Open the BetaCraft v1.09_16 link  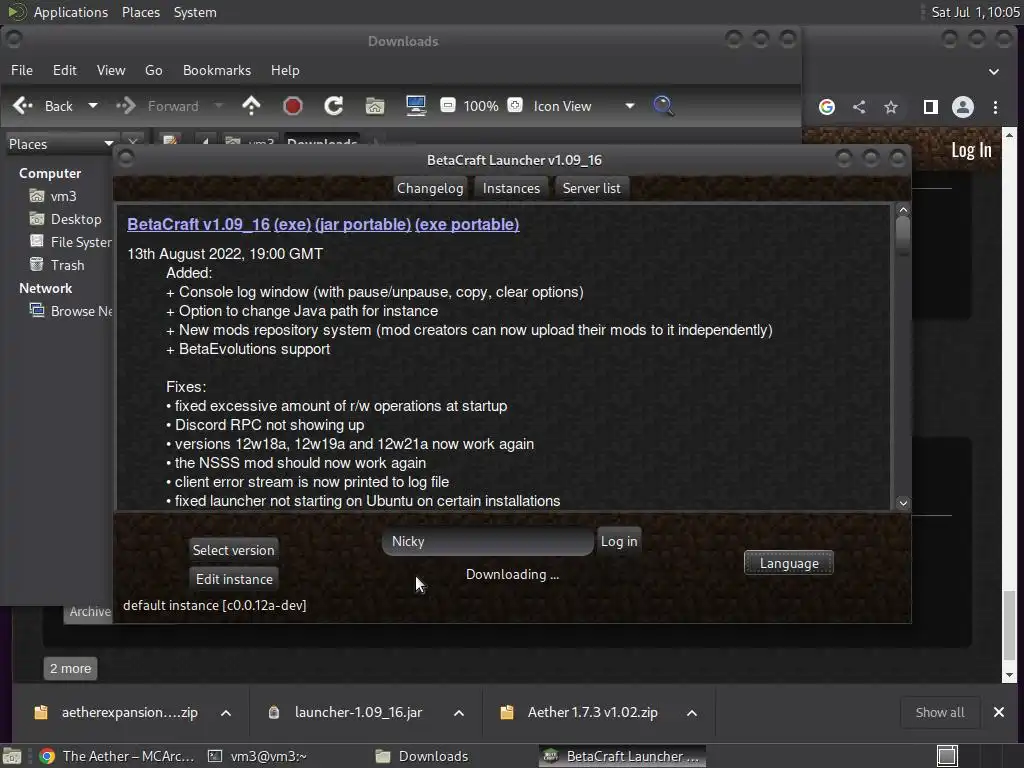click(199, 224)
